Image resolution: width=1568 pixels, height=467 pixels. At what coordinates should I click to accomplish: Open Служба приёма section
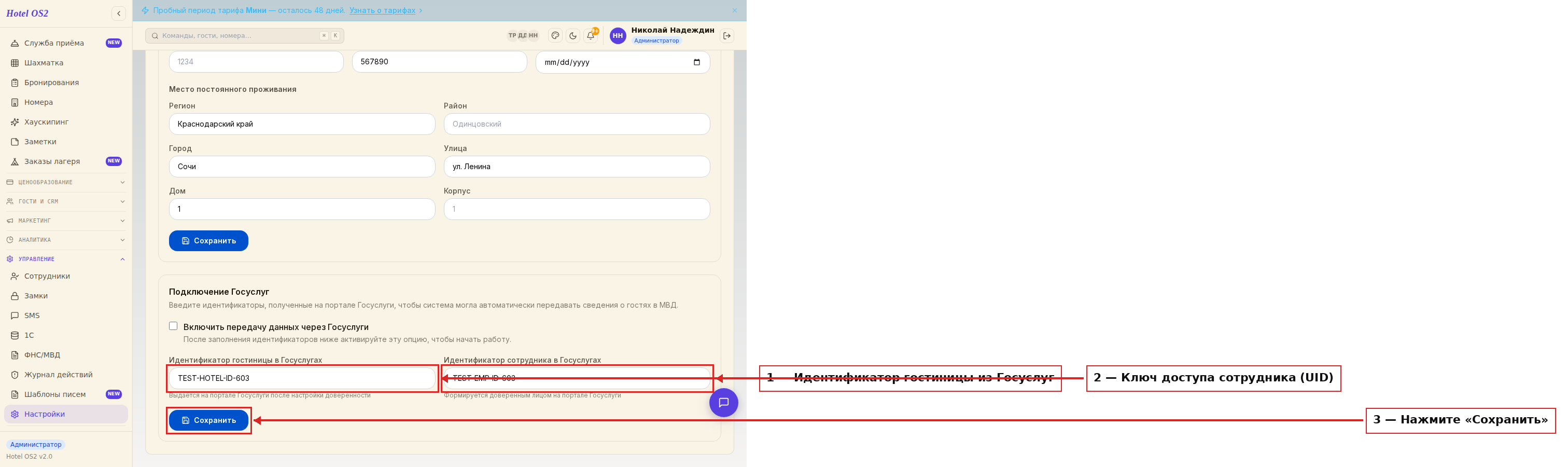(x=66, y=43)
